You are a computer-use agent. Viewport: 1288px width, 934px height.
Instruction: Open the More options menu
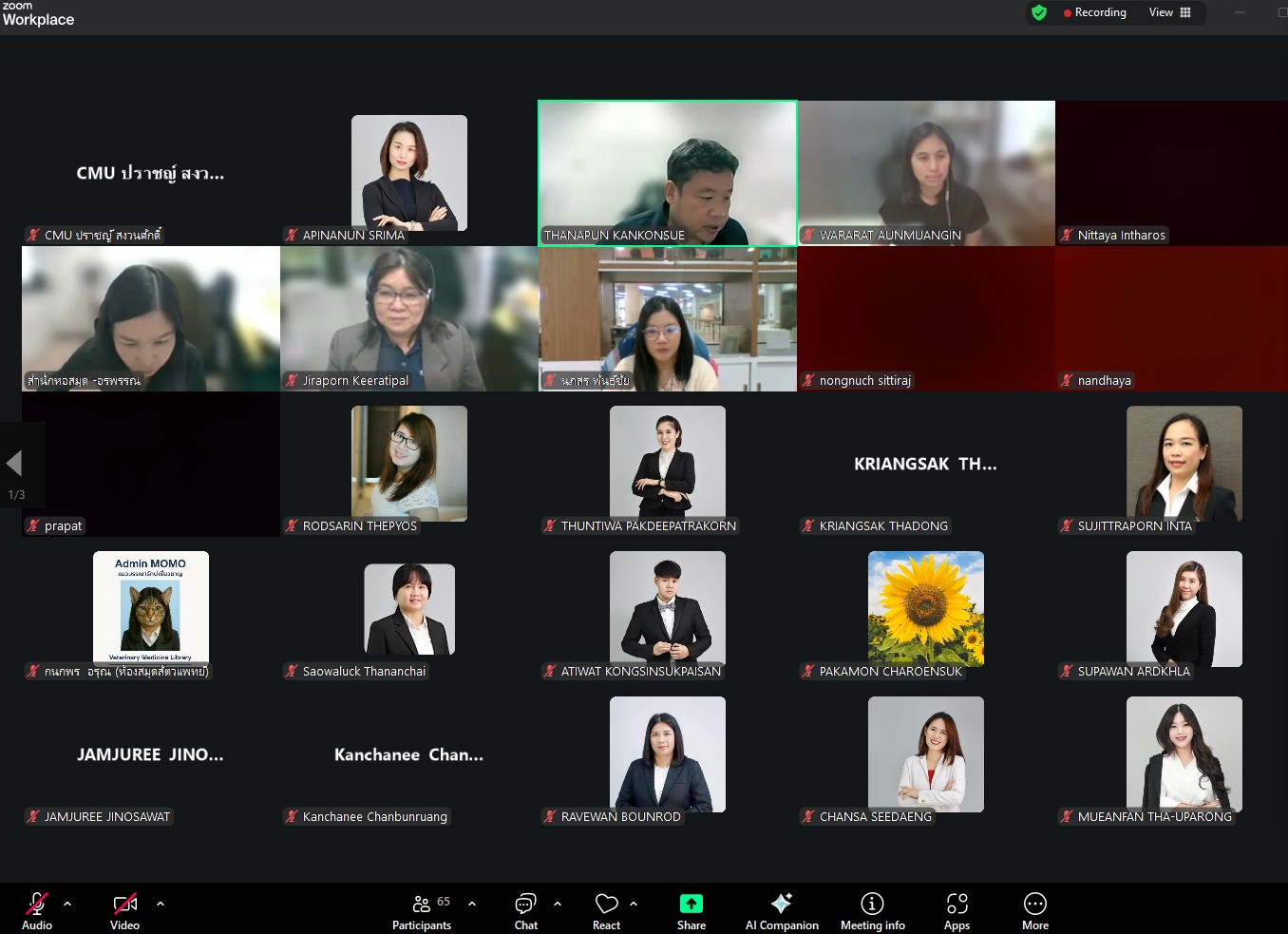(x=1035, y=910)
